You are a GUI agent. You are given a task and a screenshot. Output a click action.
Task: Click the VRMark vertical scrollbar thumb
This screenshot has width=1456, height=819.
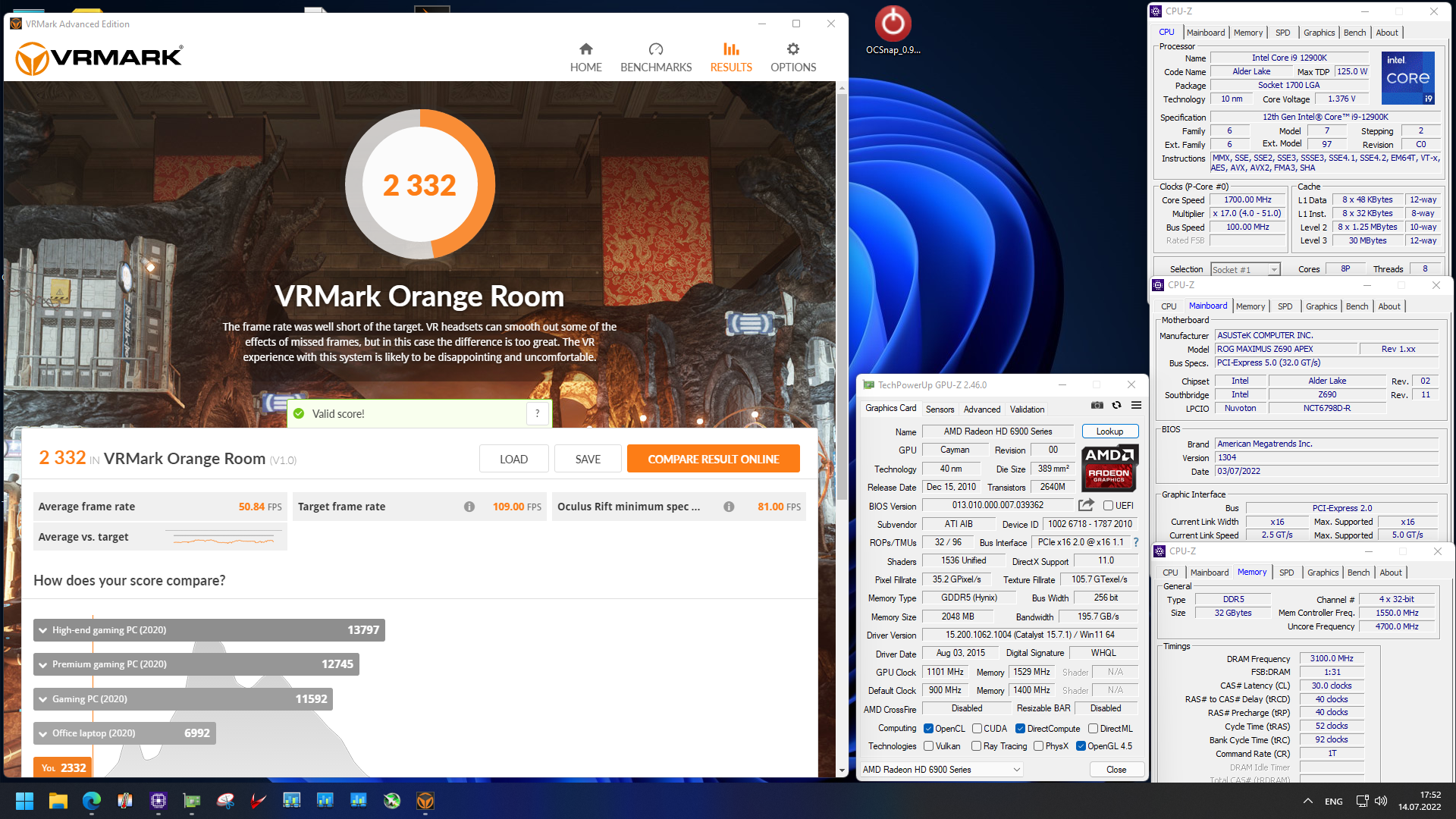tap(842, 296)
